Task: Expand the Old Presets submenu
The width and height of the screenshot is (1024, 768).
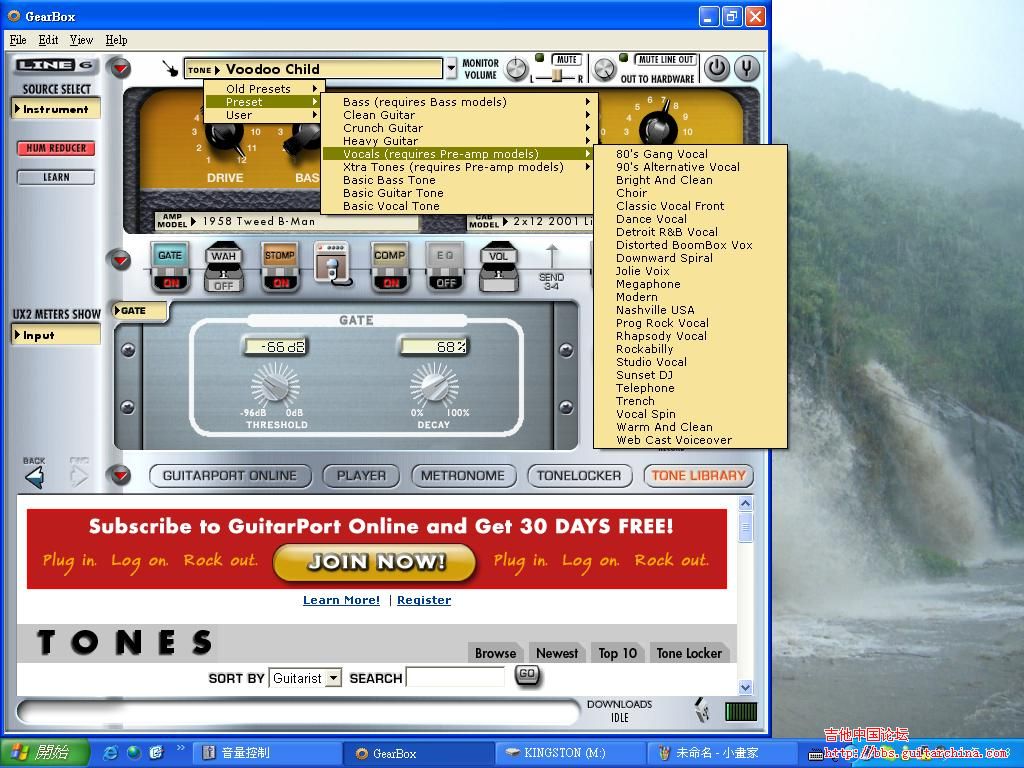Action: click(x=263, y=89)
